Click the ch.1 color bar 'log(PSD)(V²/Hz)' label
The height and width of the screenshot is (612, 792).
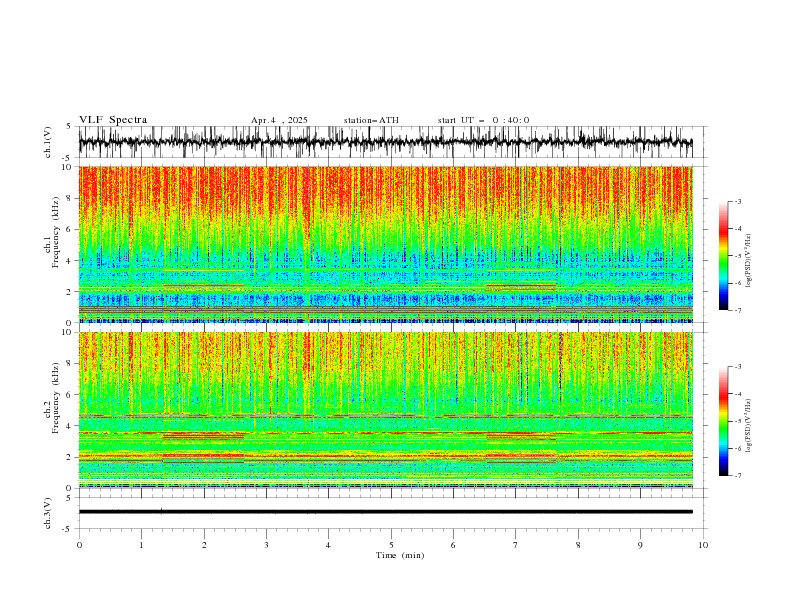point(749,261)
